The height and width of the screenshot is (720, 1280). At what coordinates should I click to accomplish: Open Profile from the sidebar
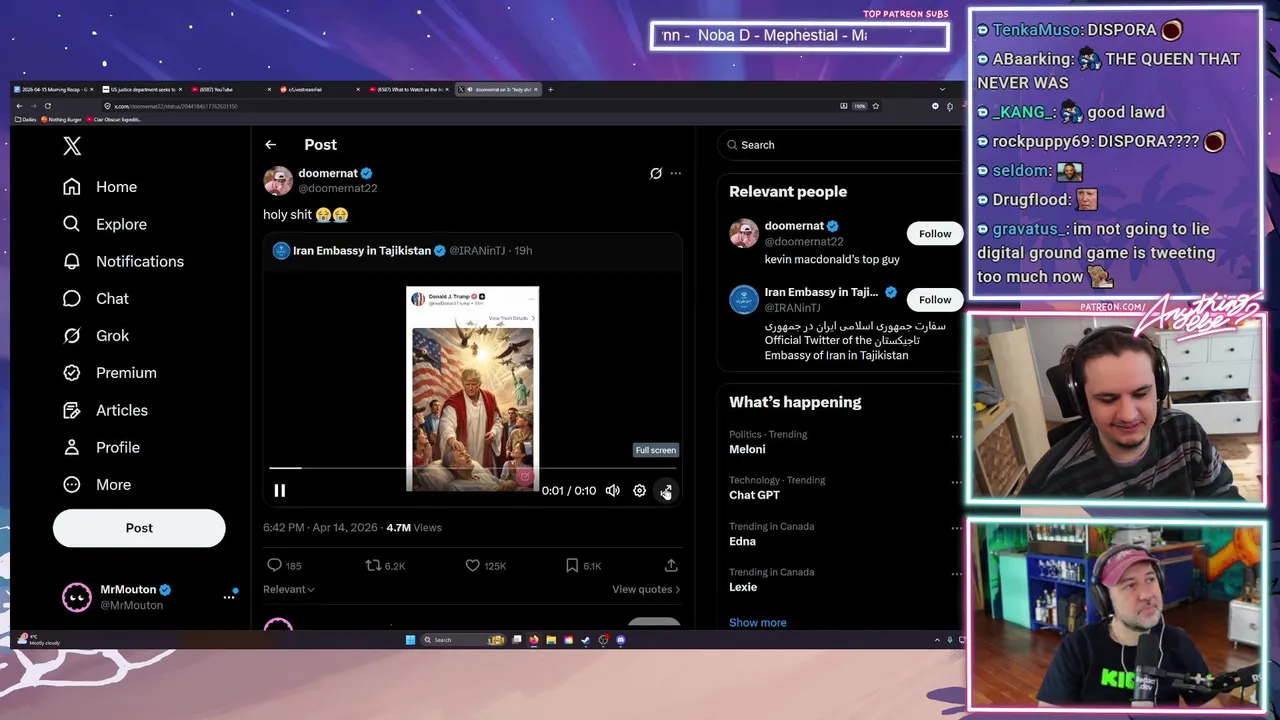click(101, 447)
